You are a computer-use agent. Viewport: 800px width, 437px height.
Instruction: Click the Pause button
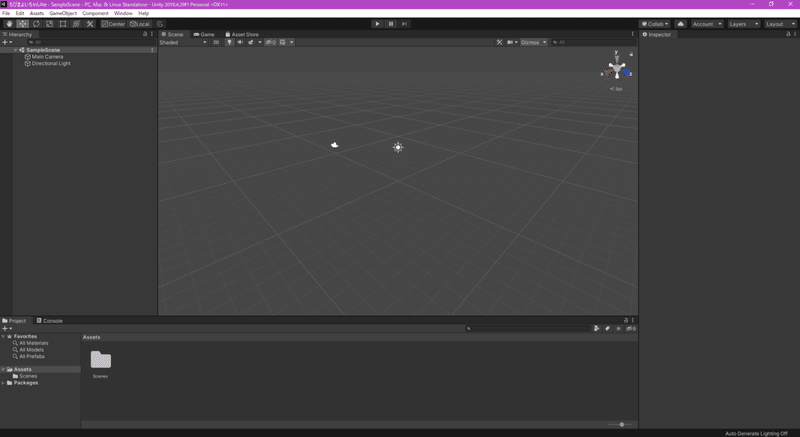click(391, 24)
